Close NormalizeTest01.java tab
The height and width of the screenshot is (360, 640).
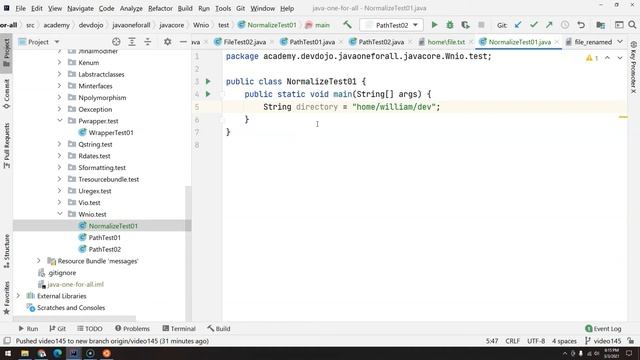(x=557, y=42)
